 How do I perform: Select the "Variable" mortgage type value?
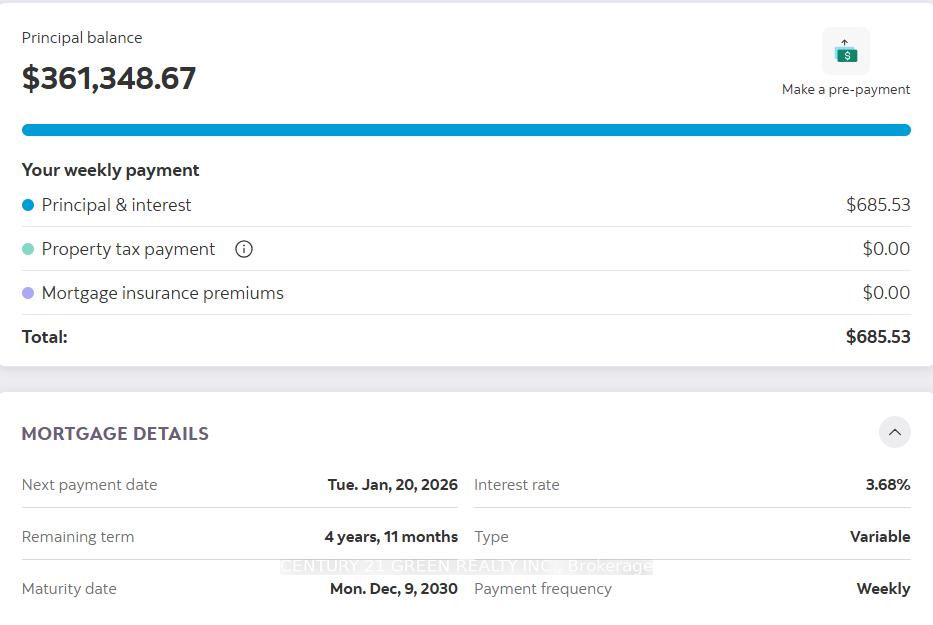pos(880,537)
